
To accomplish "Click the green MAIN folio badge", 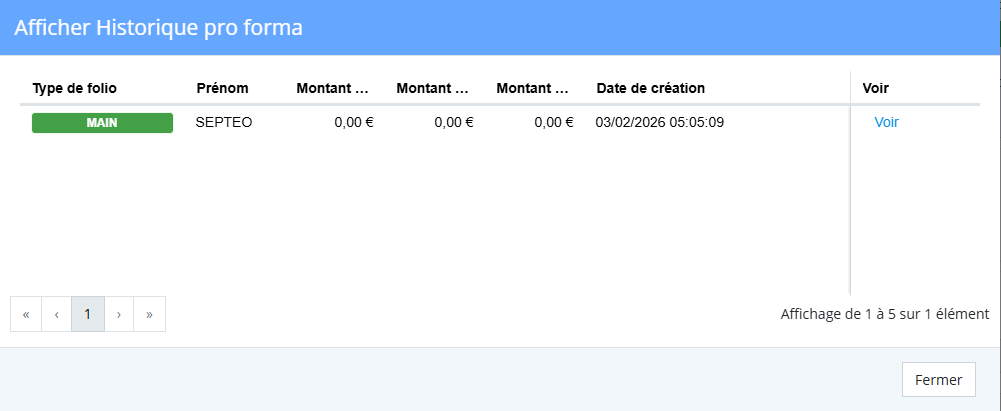I will [102, 123].
